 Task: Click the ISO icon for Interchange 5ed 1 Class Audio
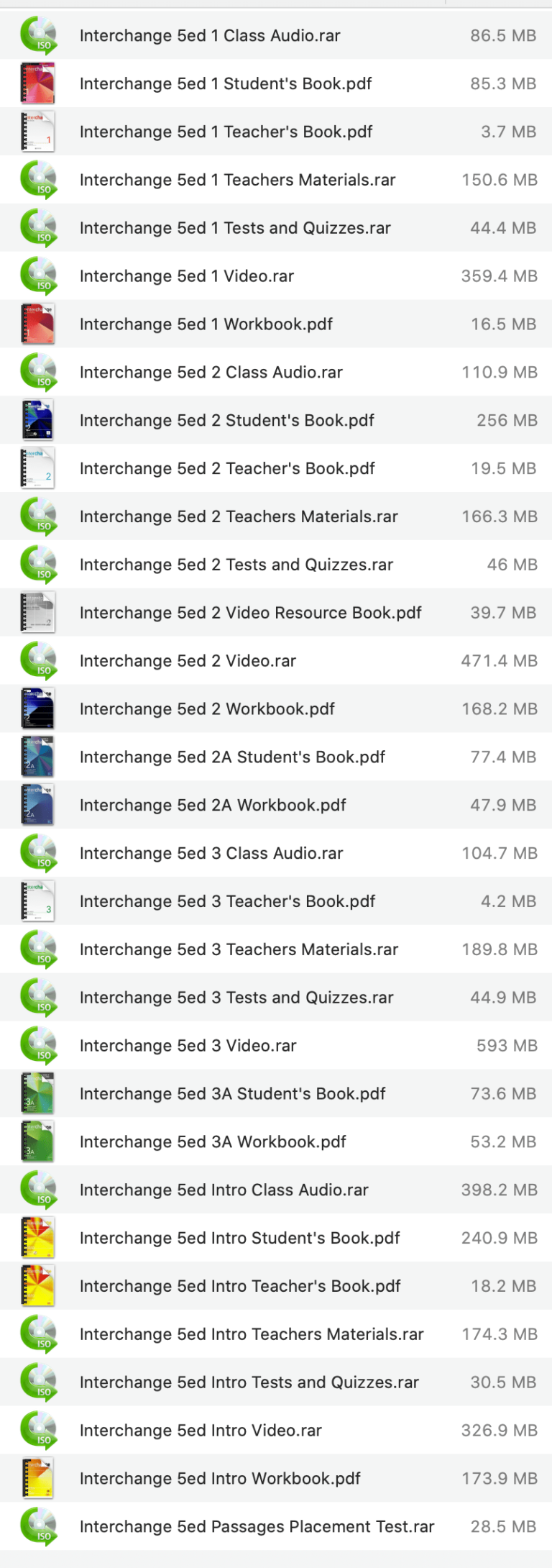(x=37, y=35)
